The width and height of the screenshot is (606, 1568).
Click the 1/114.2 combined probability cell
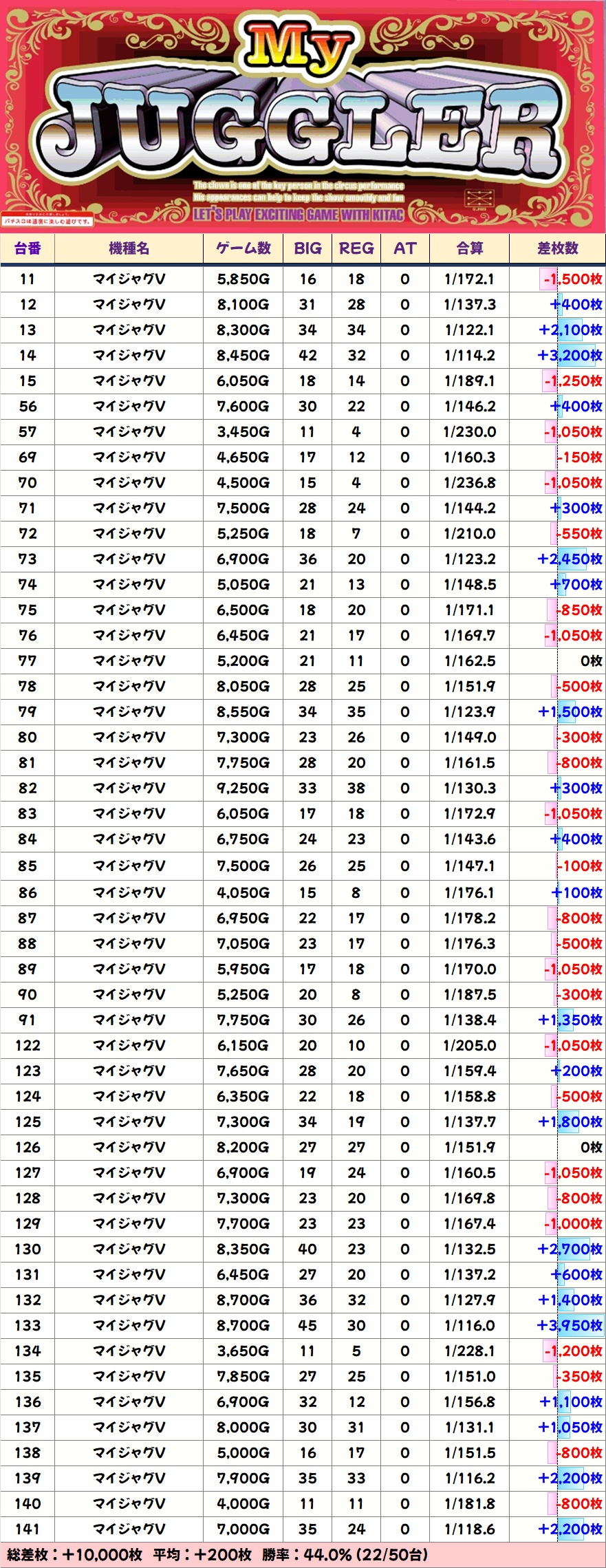470,355
